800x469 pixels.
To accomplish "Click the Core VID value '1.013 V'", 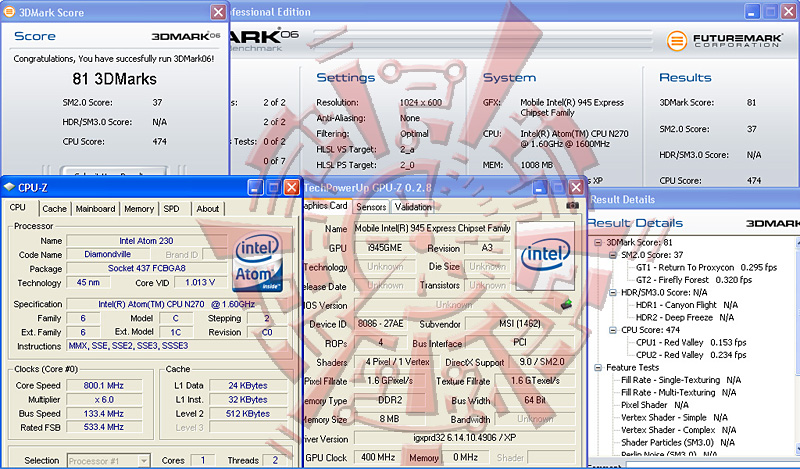I will click(x=199, y=282).
